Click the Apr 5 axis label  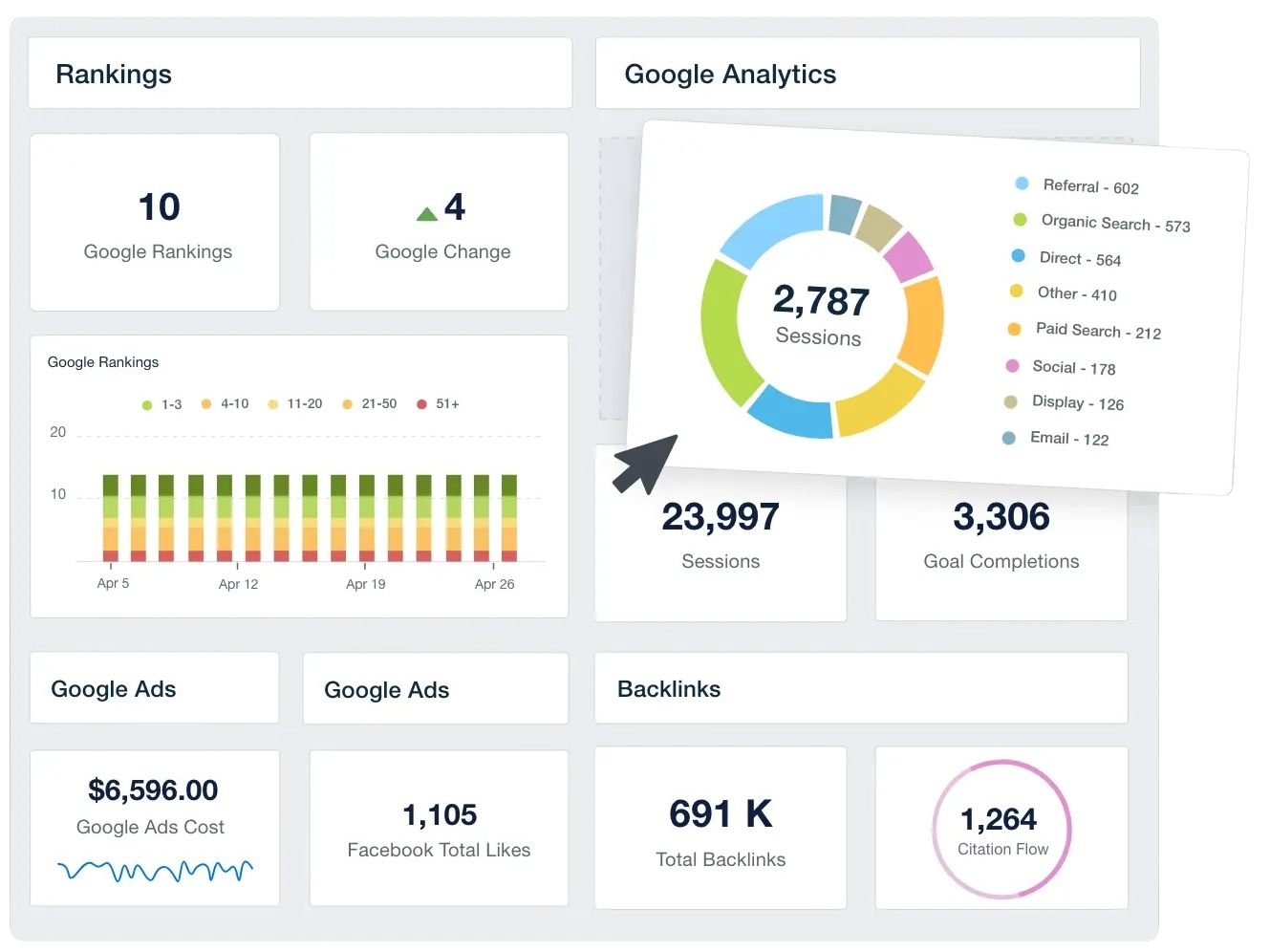(113, 583)
